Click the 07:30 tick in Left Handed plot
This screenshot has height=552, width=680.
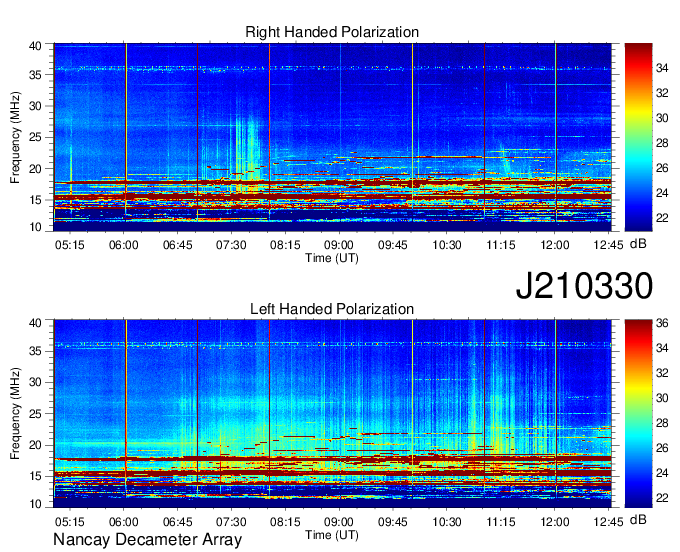231,522
